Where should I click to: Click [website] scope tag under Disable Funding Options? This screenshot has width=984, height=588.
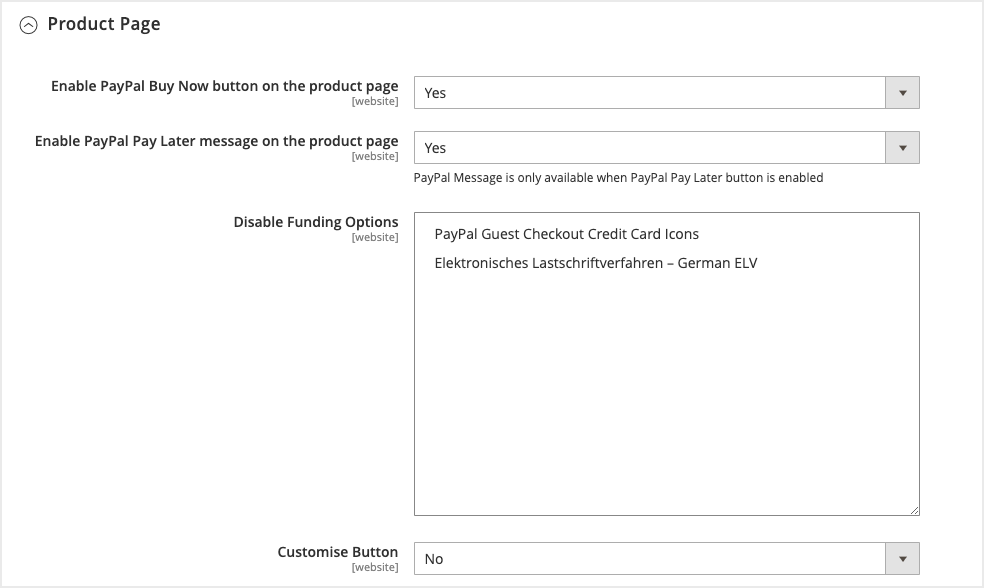(374, 238)
